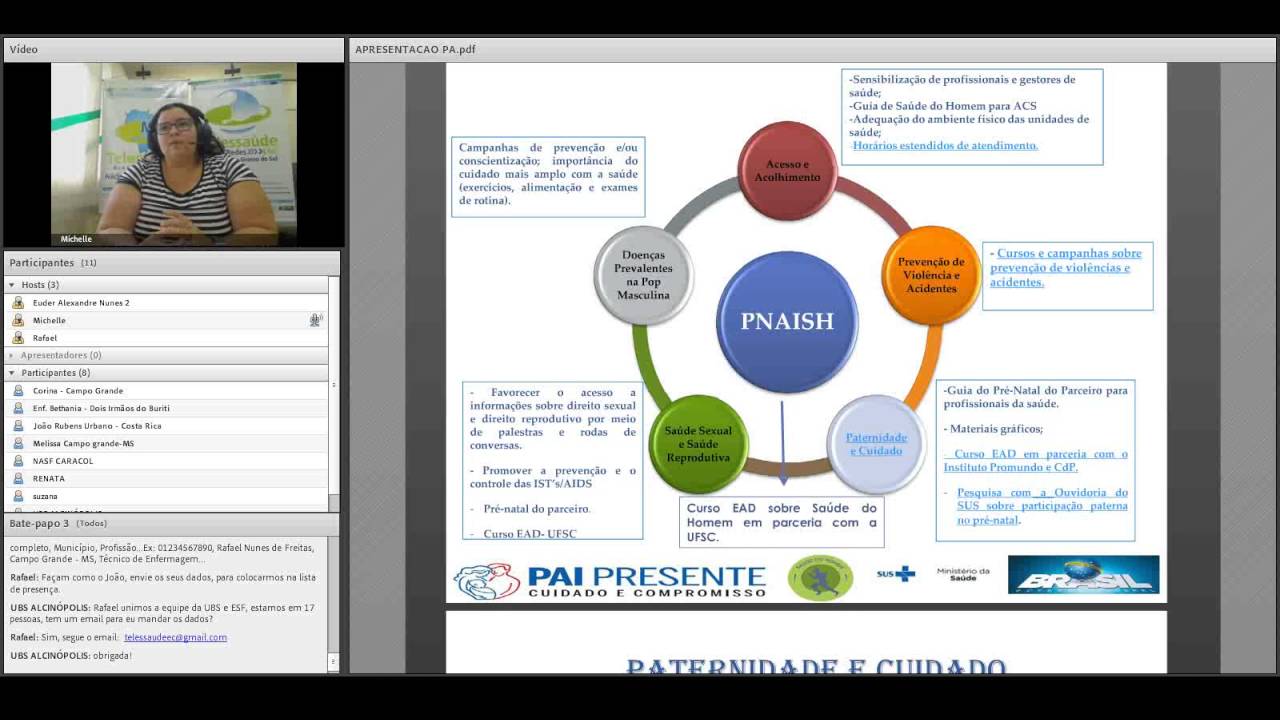
Task: Click participant icon beside RENATA
Action: [x=18, y=478]
